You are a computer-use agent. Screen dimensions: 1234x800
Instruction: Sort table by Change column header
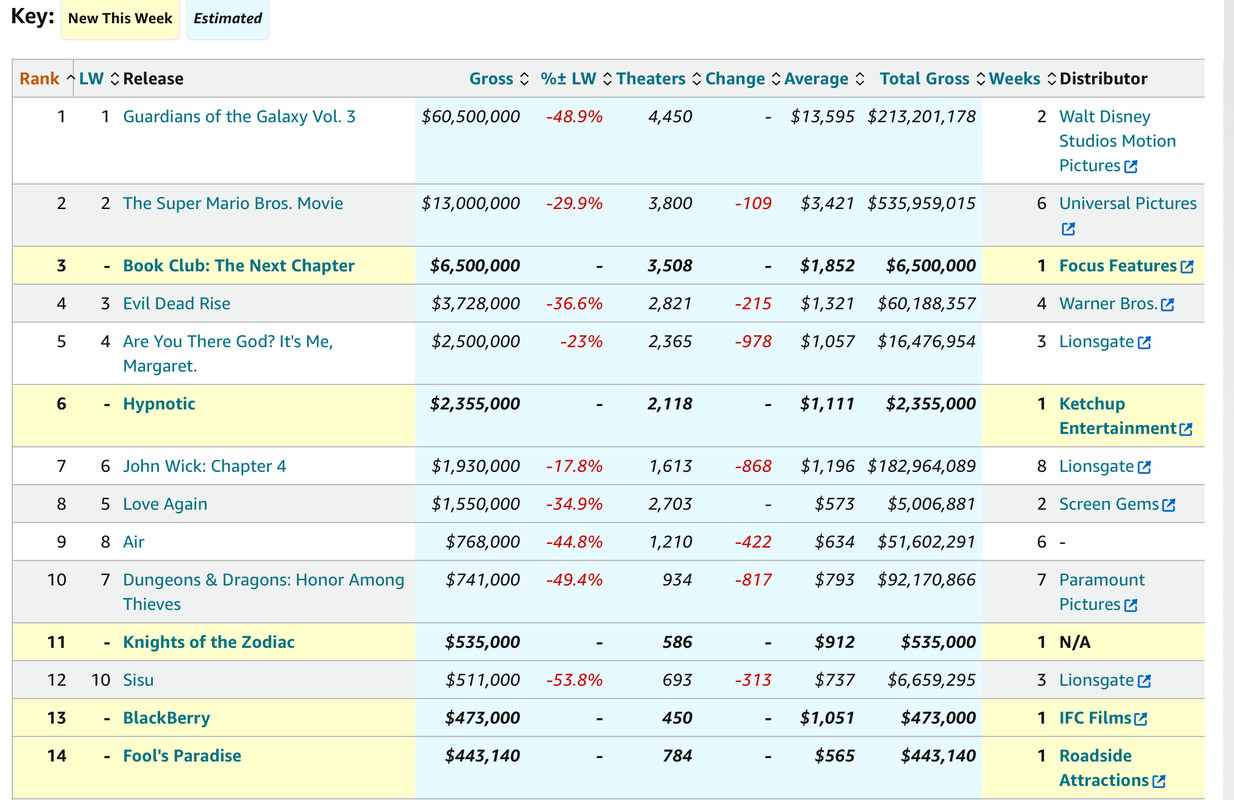point(743,79)
